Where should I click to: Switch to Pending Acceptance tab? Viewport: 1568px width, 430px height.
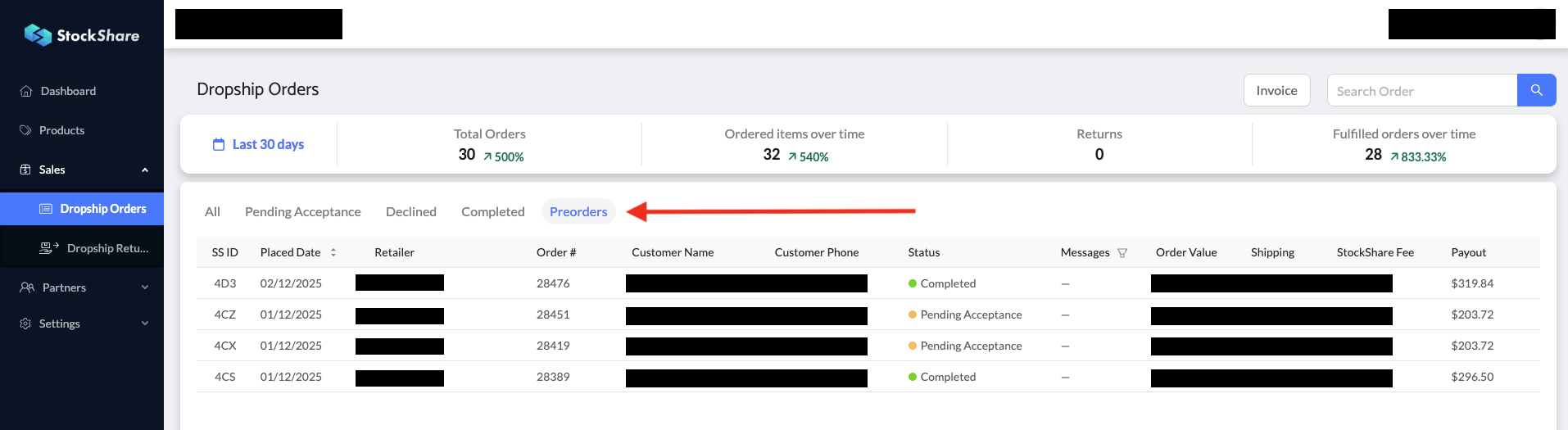302,211
